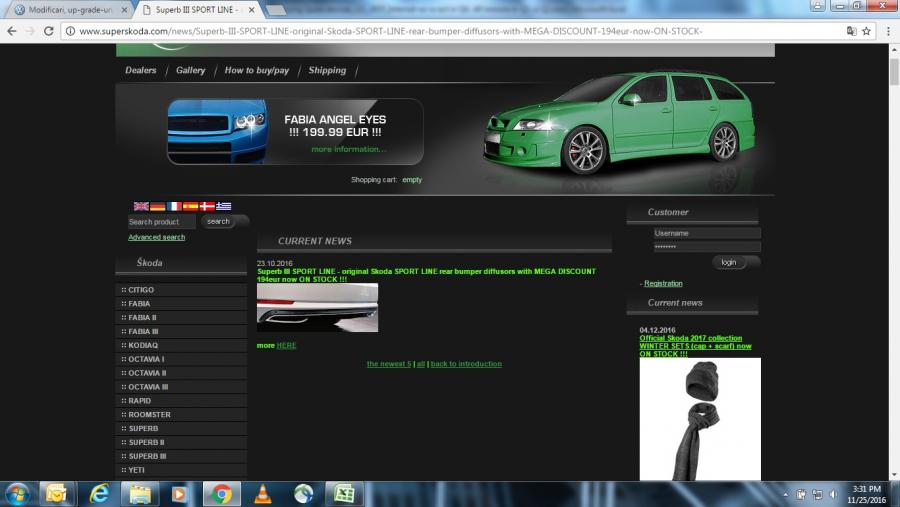
Task: Open the Windows Start menu
Action: coord(18,494)
